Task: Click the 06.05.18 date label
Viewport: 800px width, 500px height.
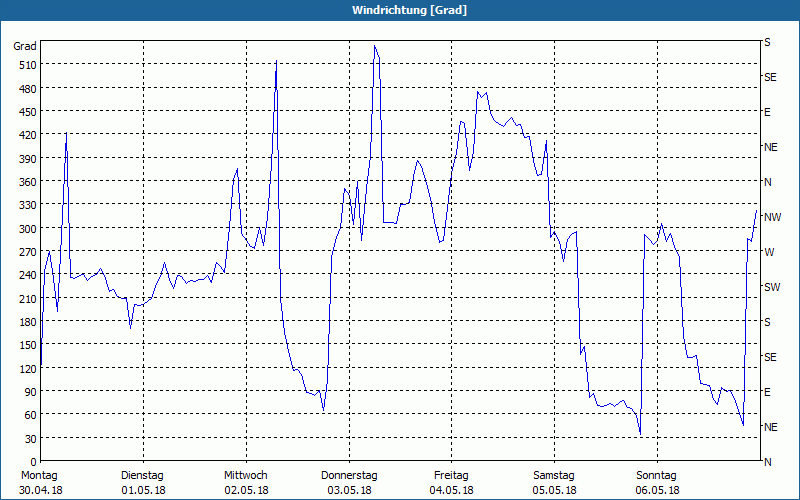Action: (658, 490)
